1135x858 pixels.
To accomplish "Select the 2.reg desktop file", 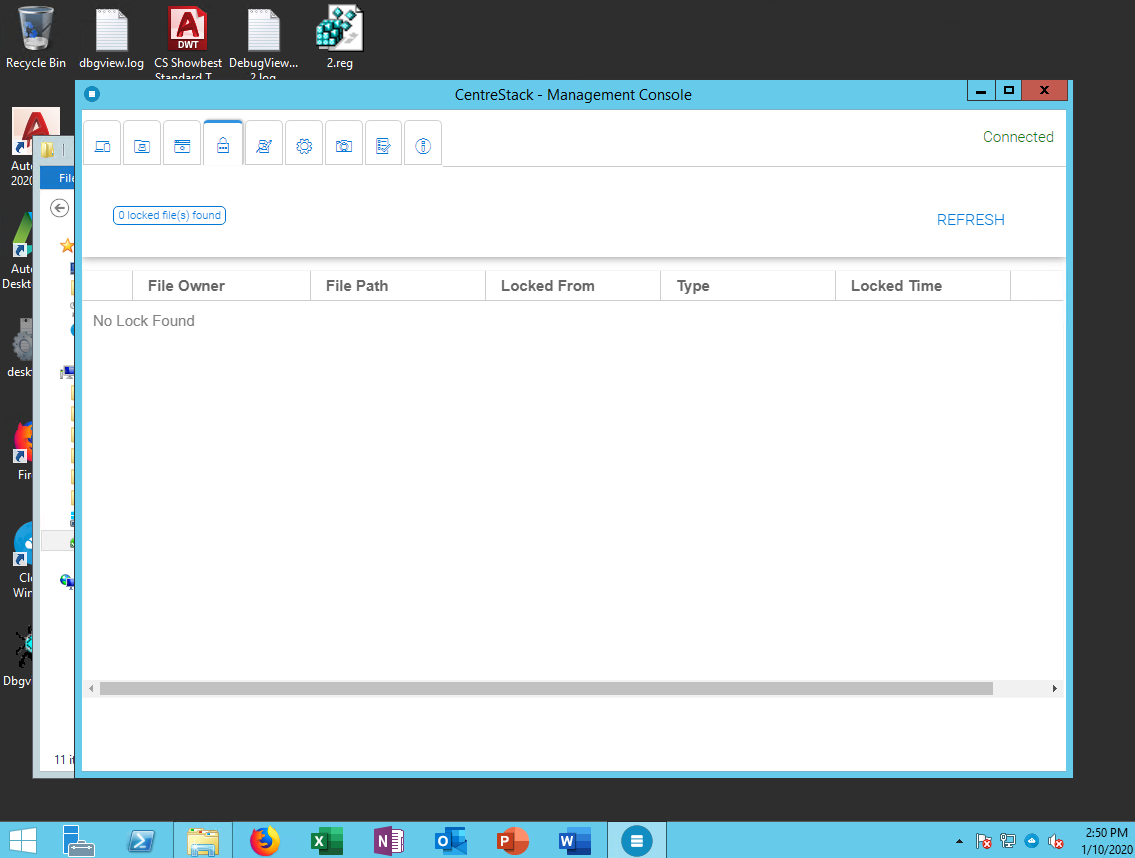I will coord(339,38).
